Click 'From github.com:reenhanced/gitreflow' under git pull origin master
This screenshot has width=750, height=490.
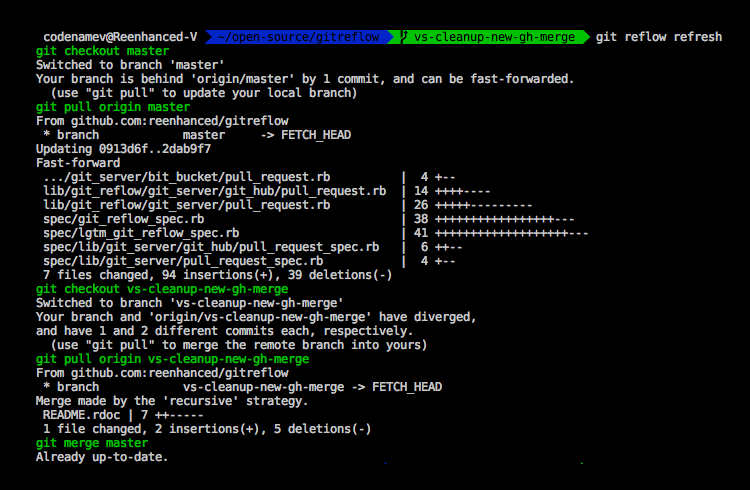164,120
